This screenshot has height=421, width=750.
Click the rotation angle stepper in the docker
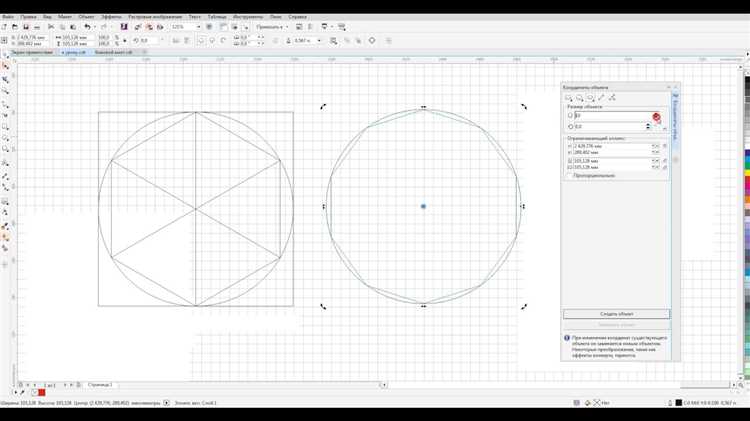pos(648,127)
